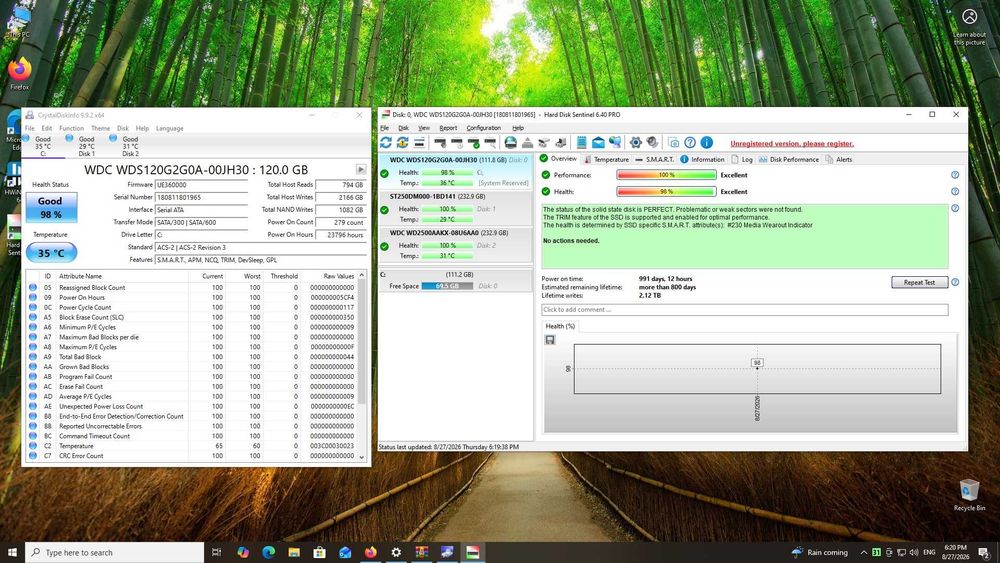Screen dimensions: 1000x563
Task: Switch to the Temperature tab
Action: click(606, 159)
